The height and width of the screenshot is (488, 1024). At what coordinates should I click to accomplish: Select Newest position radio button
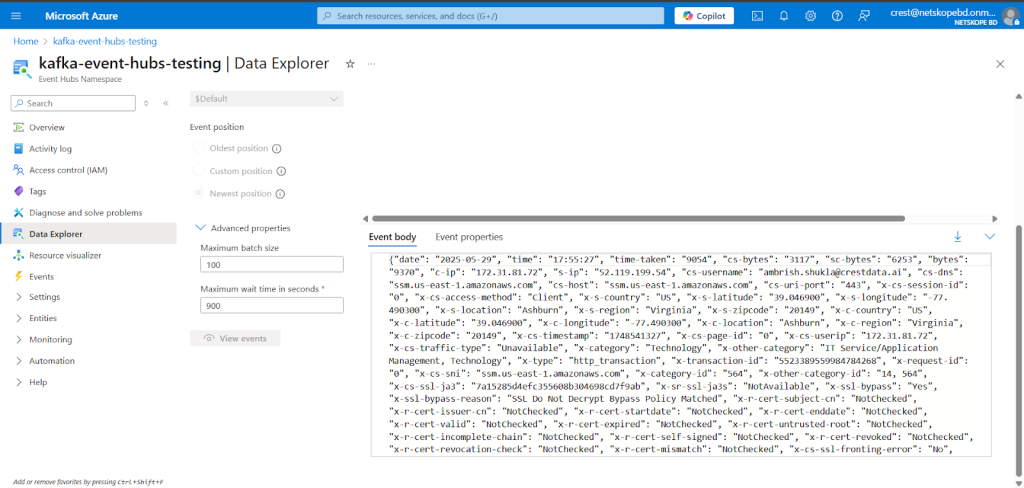click(198, 194)
